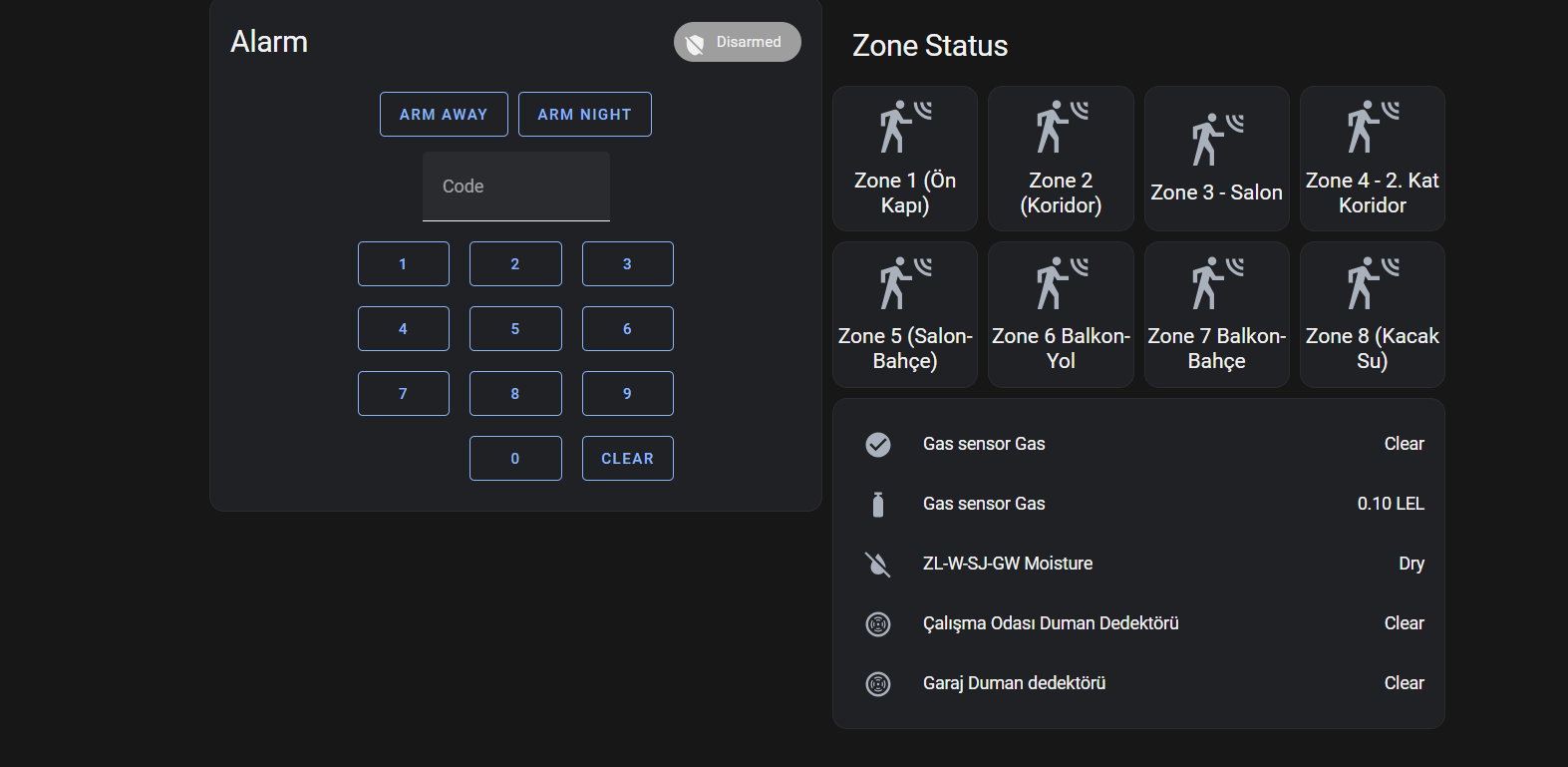Click the Clear state of Garaj Duman dedektörü

(x=1405, y=683)
